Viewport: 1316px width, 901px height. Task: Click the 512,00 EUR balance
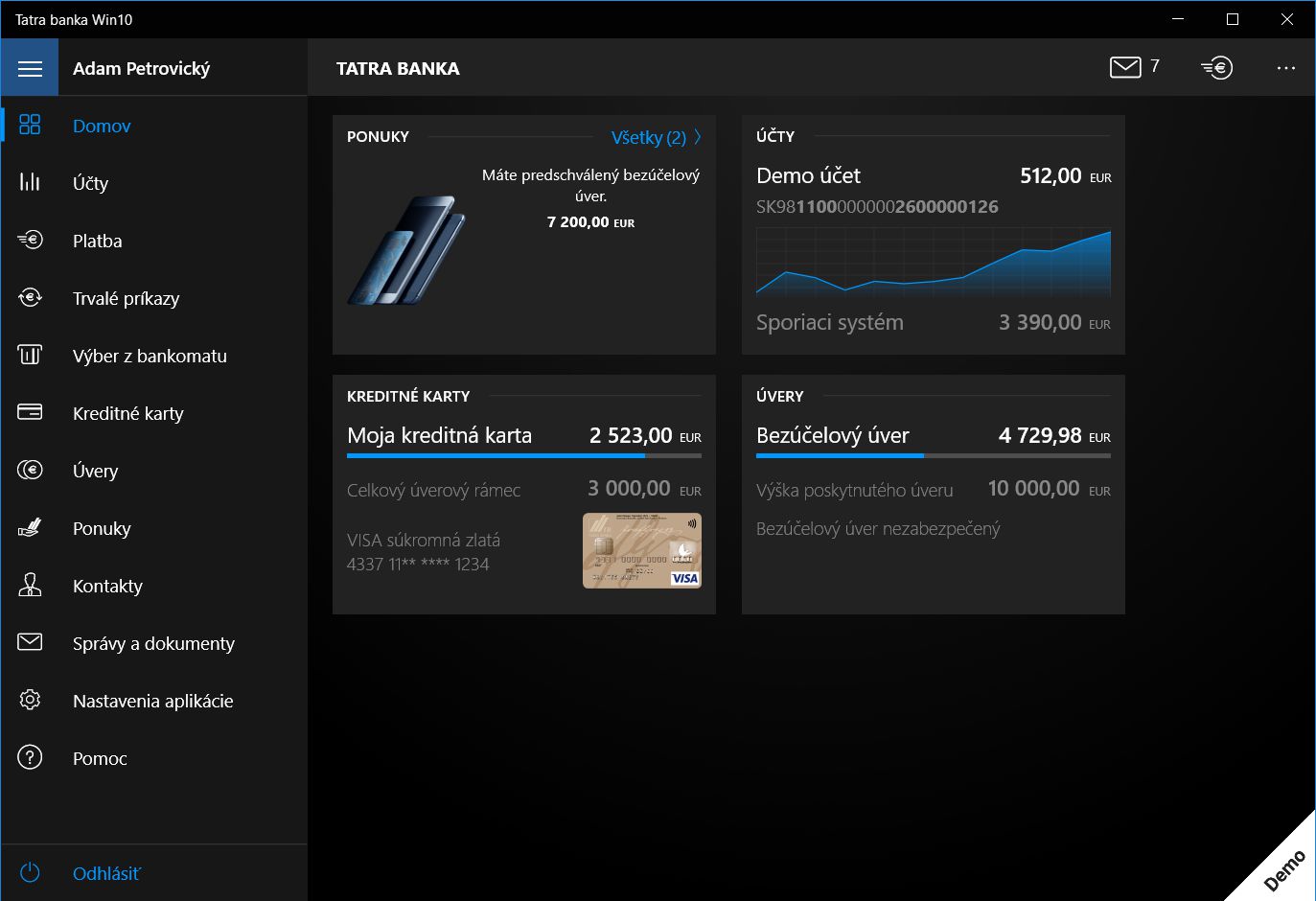click(x=1066, y=175)
